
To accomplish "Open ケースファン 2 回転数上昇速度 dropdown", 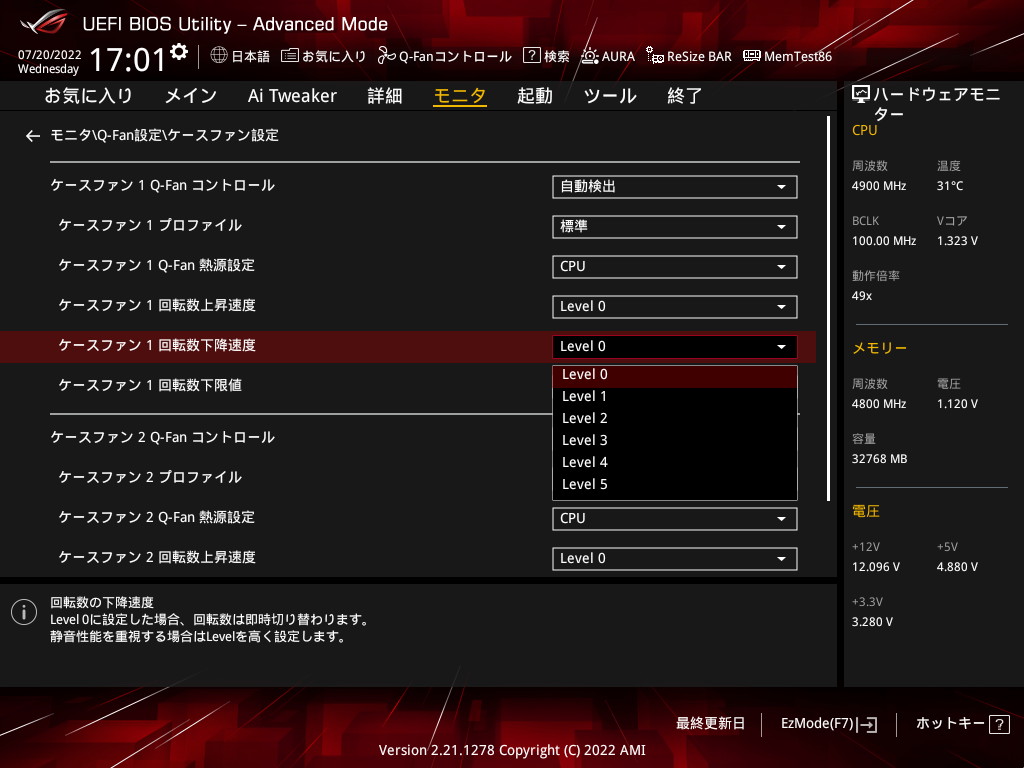I will coord(675,559).
